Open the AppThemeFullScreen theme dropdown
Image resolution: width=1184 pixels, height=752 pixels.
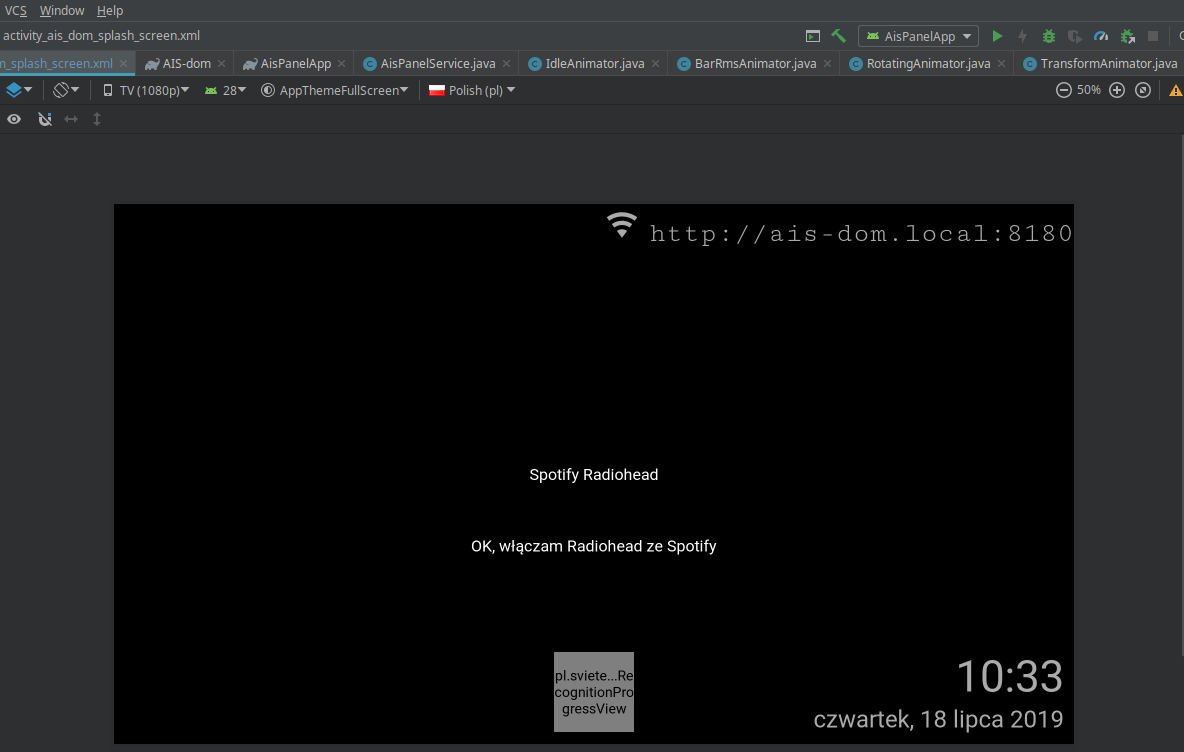(x=335, y=90)
